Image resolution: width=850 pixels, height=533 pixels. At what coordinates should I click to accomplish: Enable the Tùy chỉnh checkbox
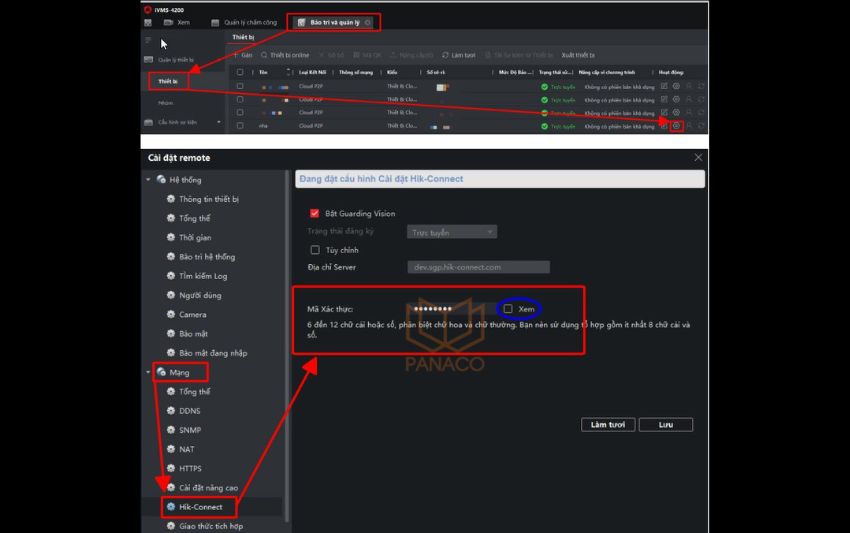point(315,250)
